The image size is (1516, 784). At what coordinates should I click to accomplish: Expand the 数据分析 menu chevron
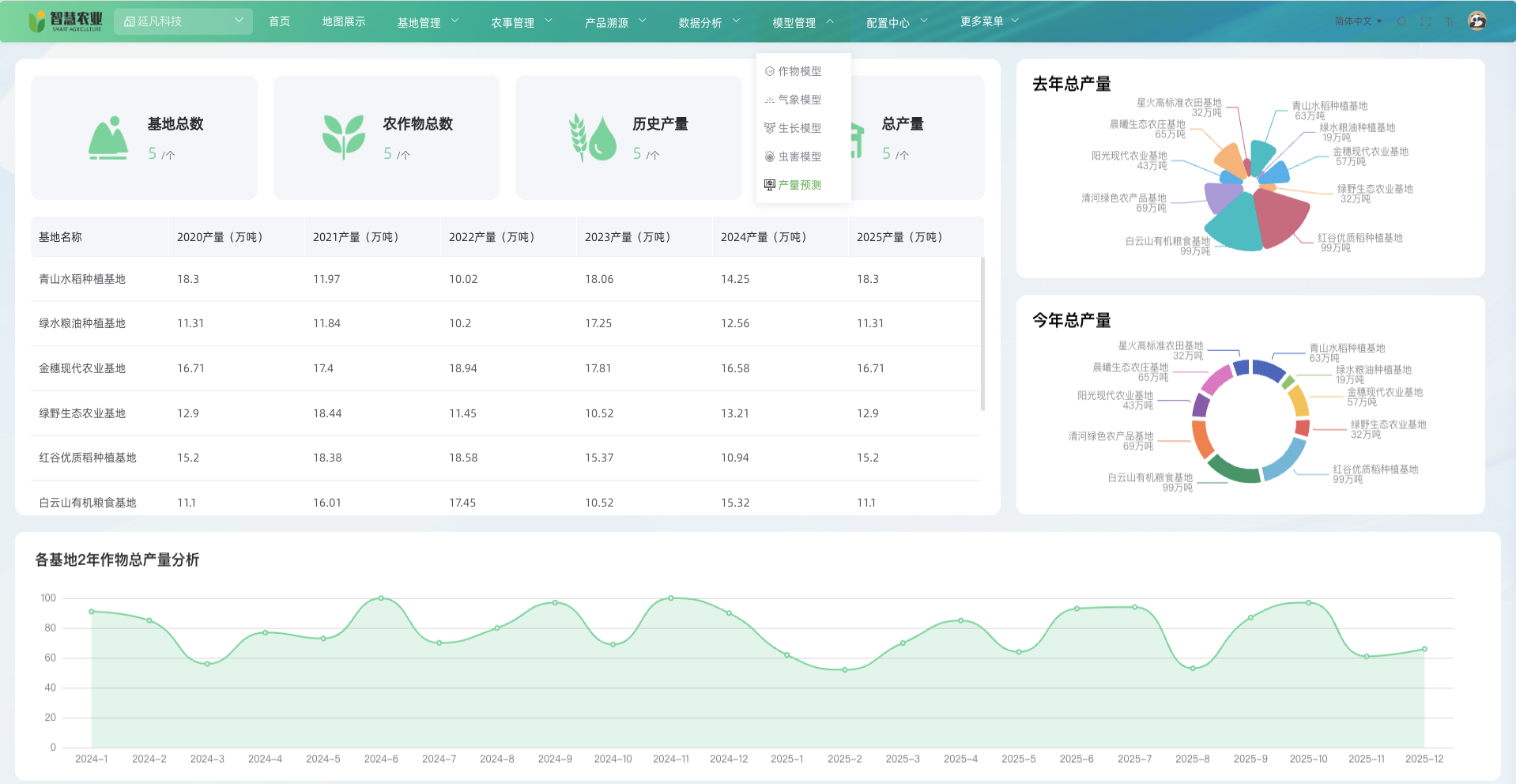[x=737, y=21]
